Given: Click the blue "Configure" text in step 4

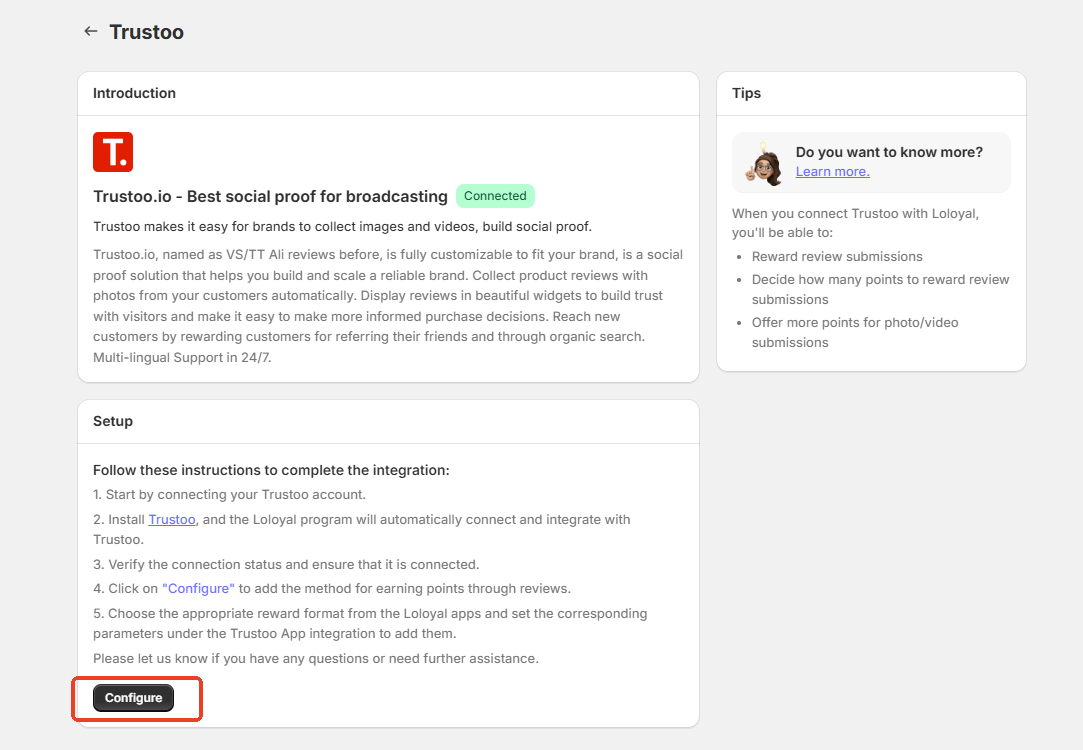Looking at the screenshot, I should point(198,589).
